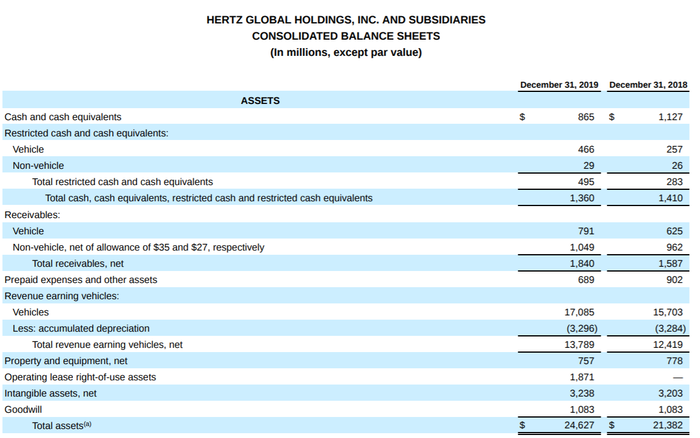Select the 24,627 total assets value
Image resolution: width=700 pixels, height=438 pixels.
579,426
